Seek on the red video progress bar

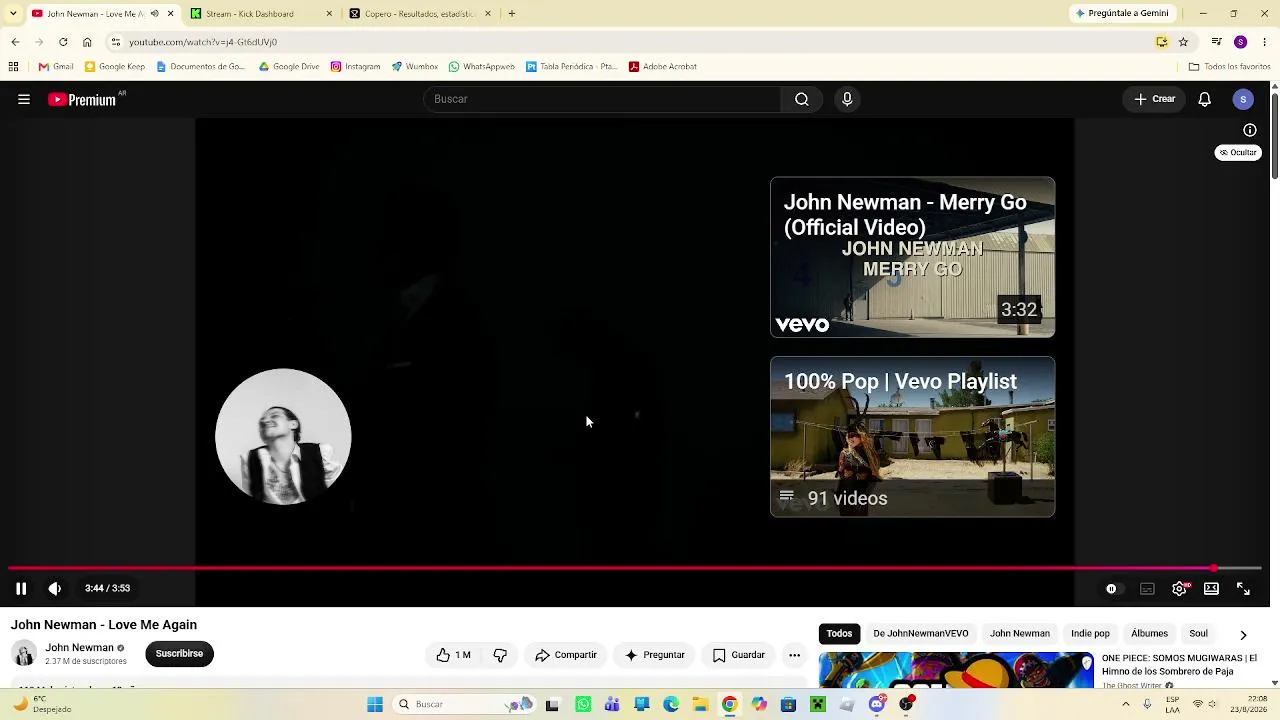click(x=634, y=568)
